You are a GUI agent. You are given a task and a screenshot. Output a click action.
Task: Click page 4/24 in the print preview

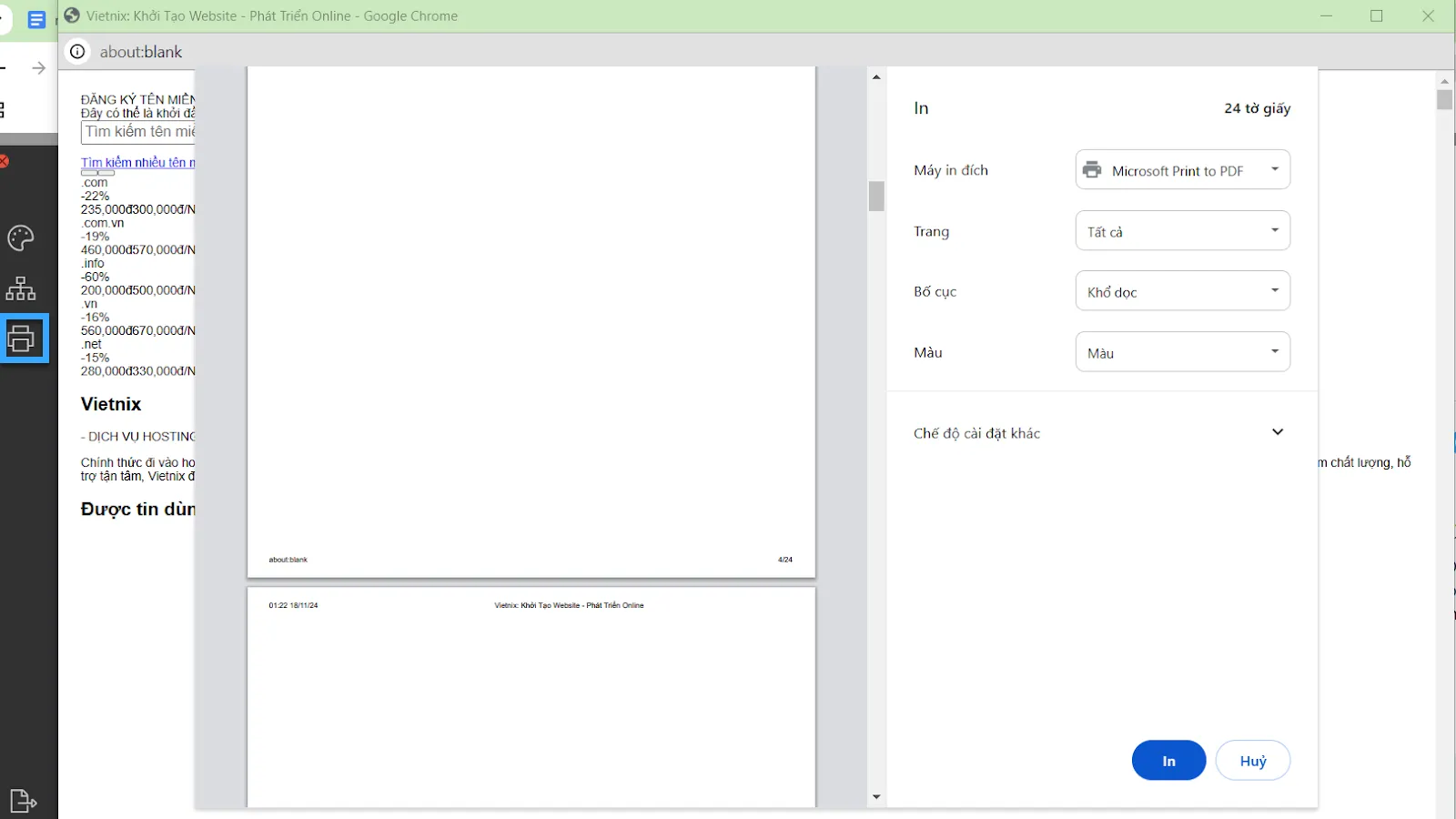[531, 321]
